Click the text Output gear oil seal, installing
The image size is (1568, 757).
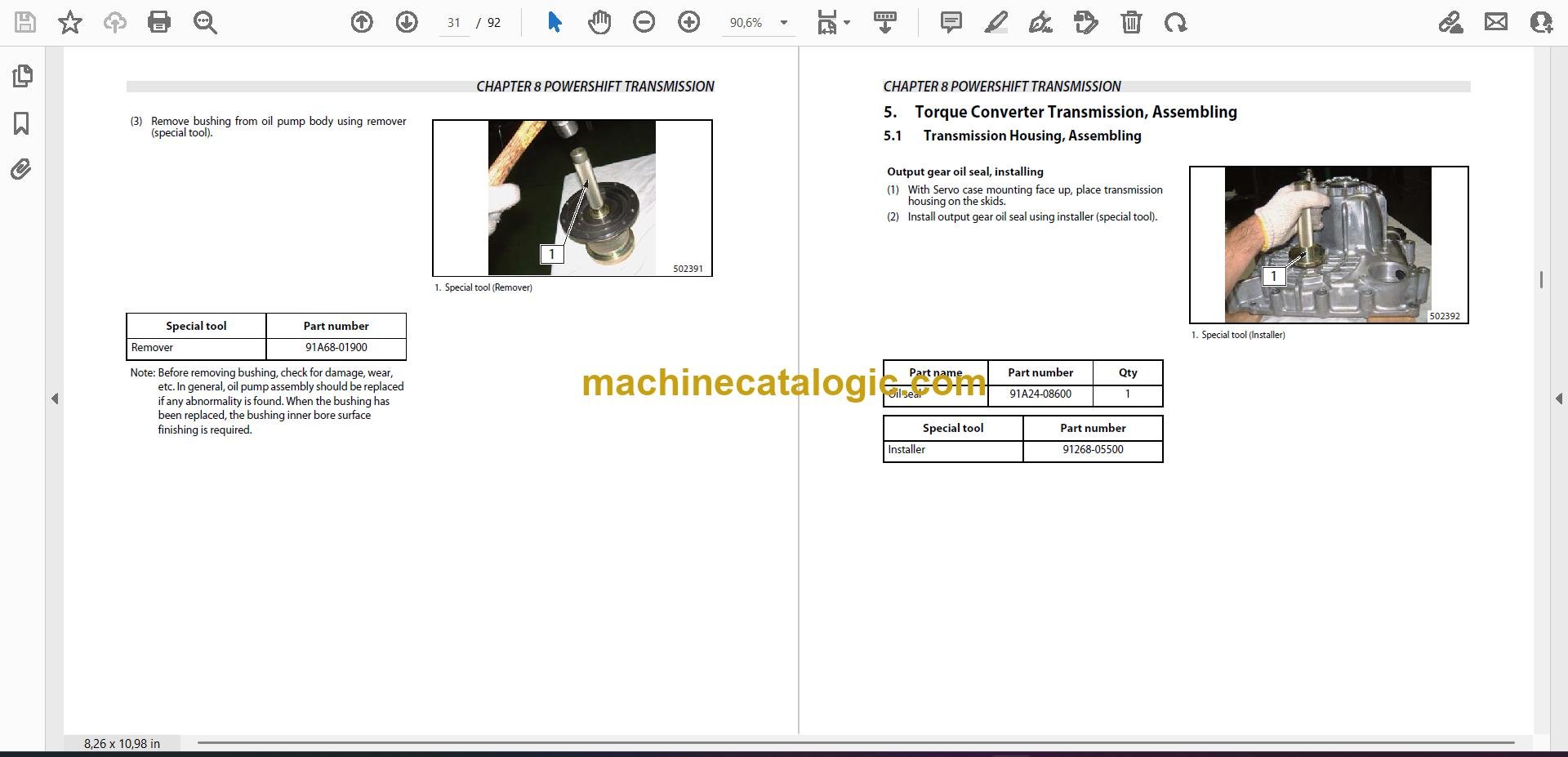pyautogui.click(x=965, y=171)
